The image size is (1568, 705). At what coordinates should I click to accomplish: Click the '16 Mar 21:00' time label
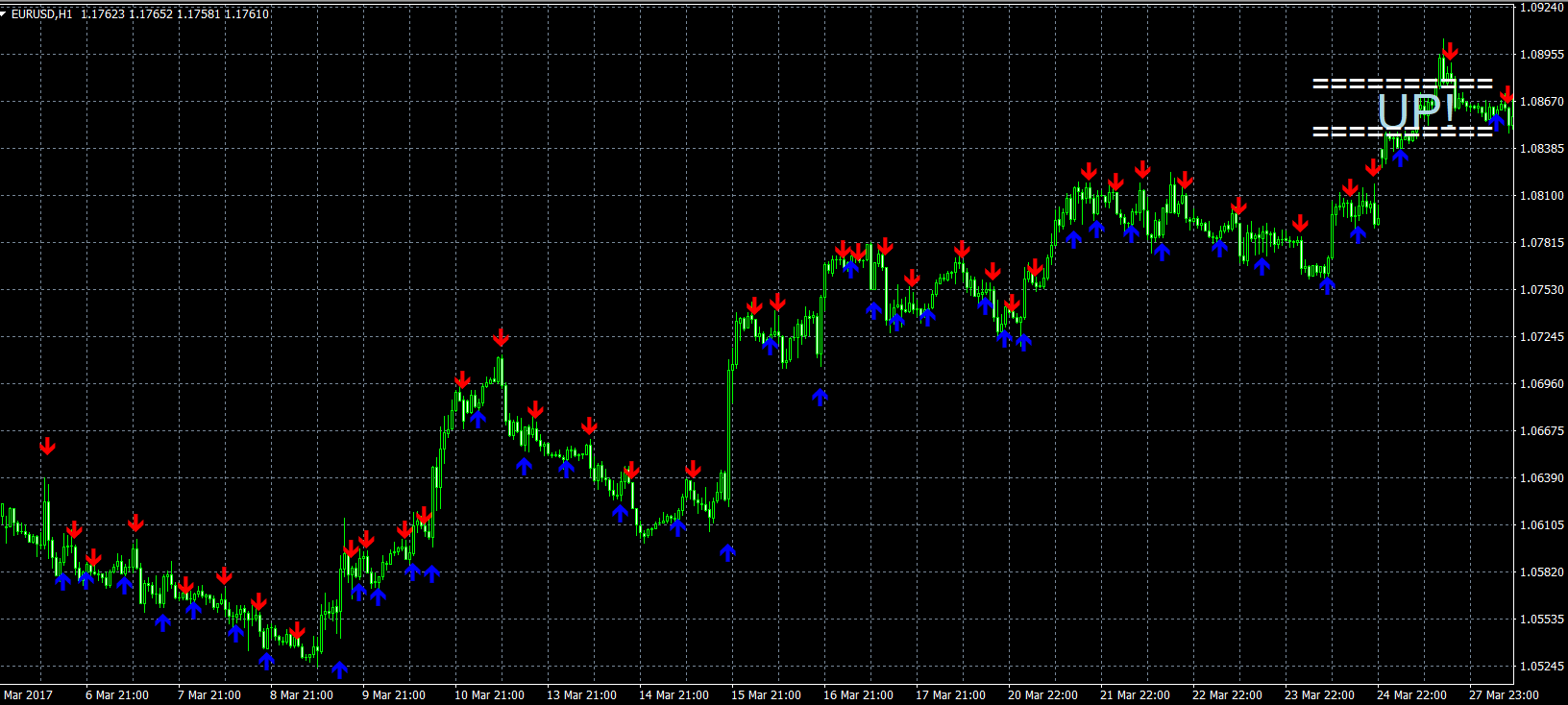[858, 695]
